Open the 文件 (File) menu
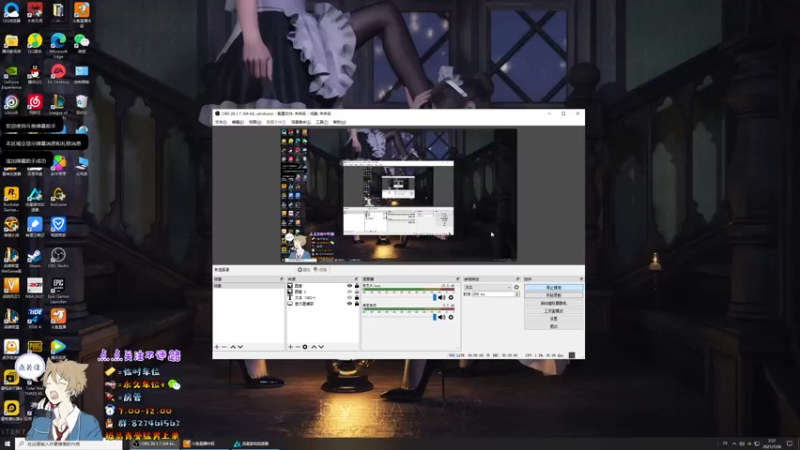 point(220,122)
